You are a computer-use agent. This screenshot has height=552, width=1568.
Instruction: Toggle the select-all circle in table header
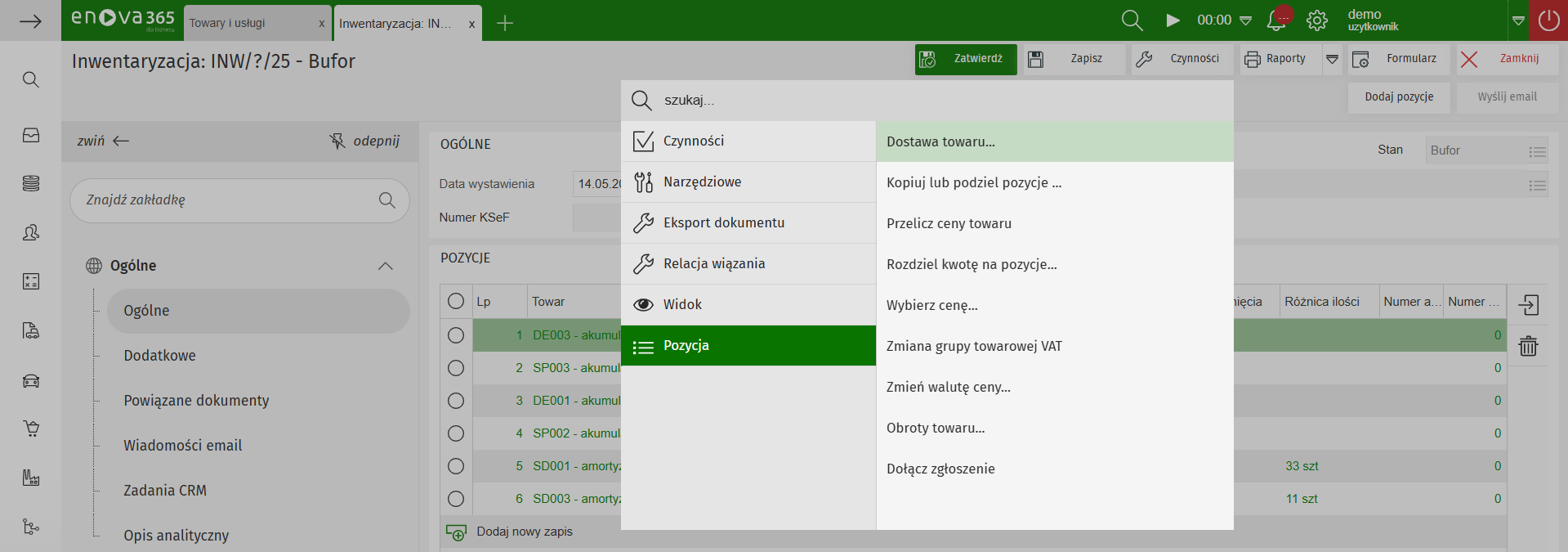click(456, 302)
